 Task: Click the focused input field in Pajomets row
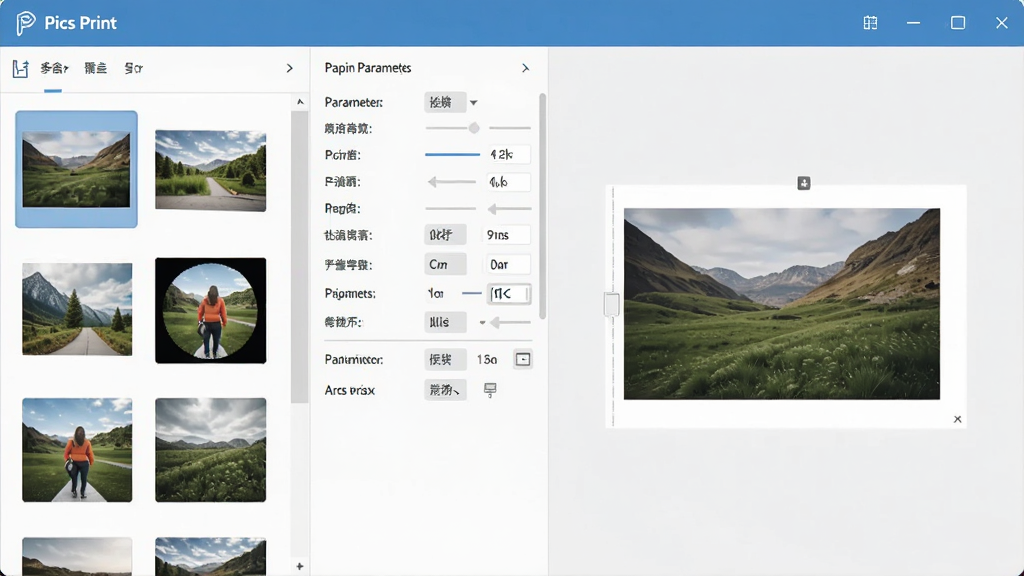[x=509, y=294]
